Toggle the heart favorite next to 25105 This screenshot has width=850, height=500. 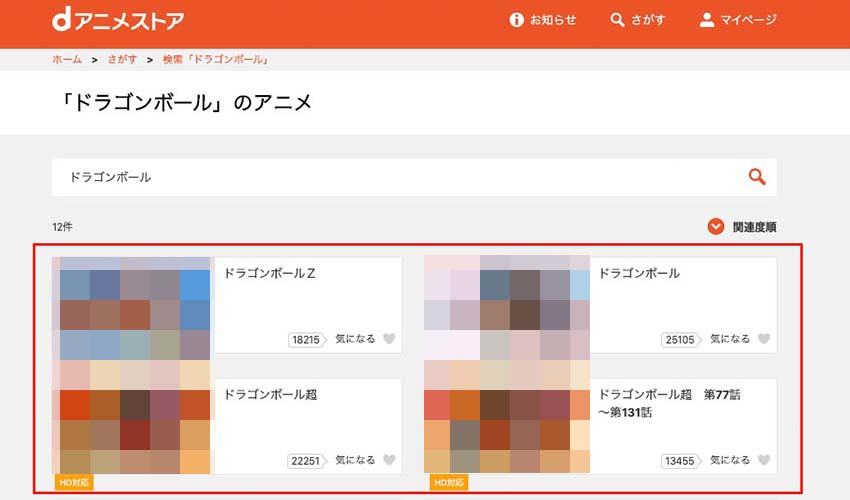pos(764,339)
